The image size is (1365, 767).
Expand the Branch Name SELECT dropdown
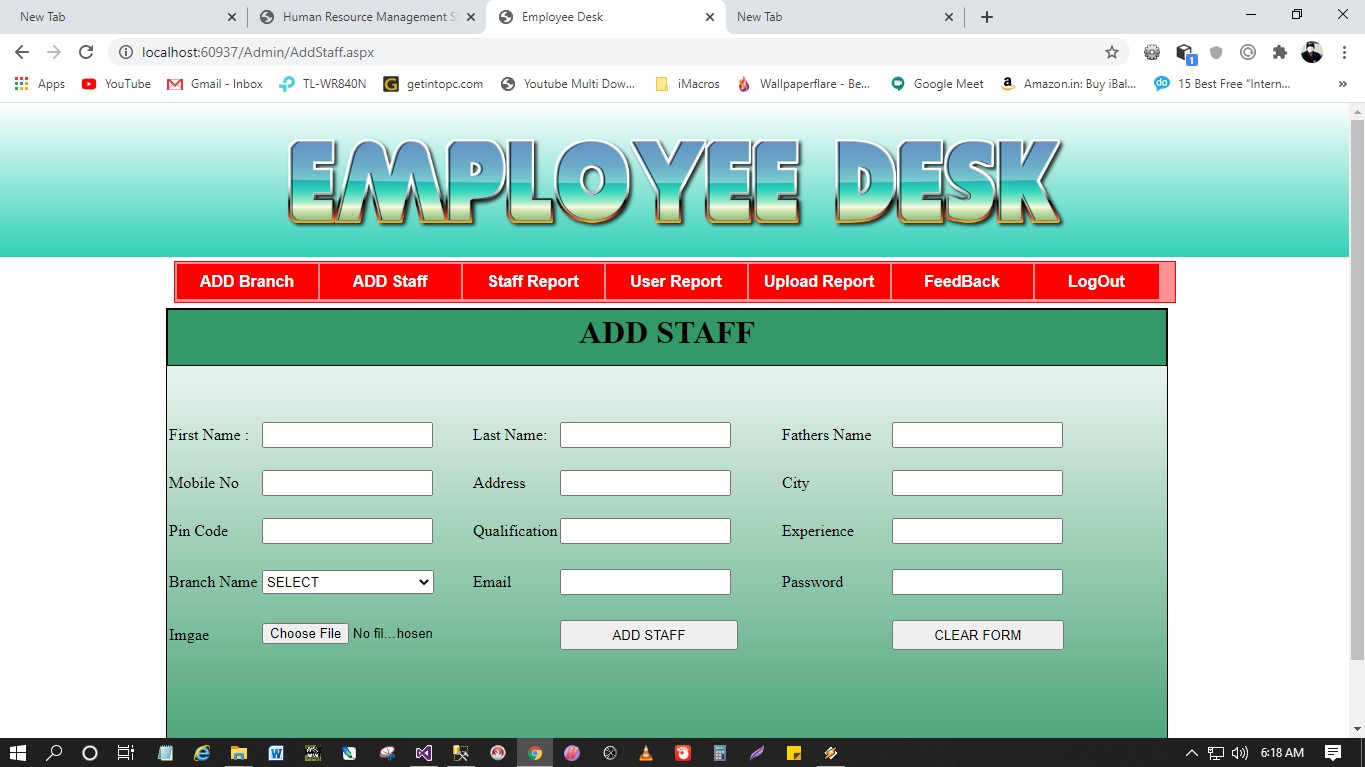347,582
